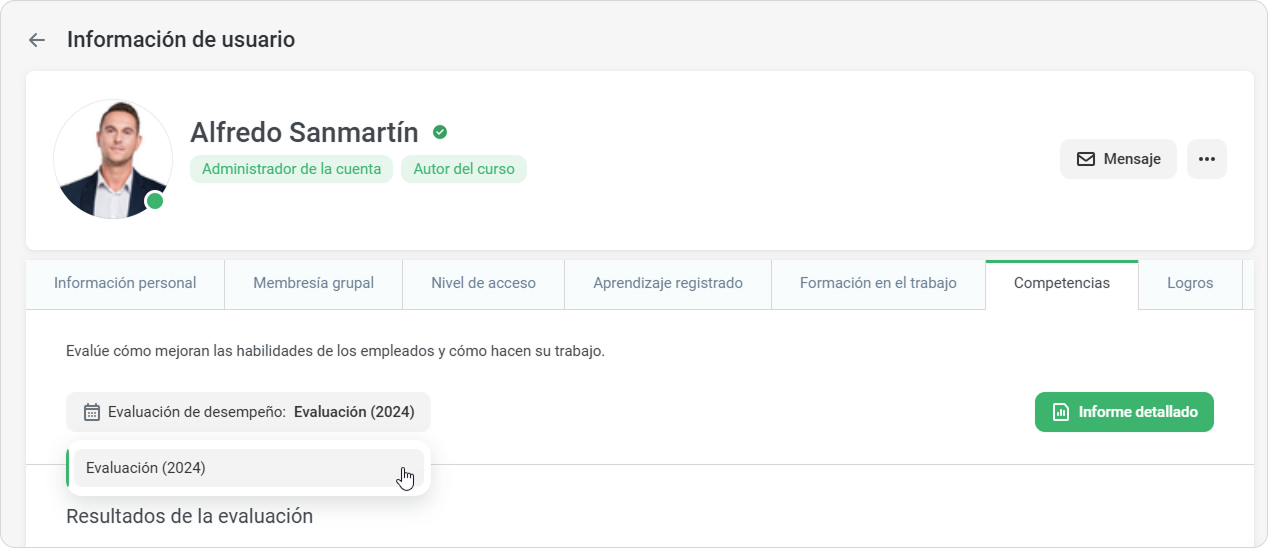The width and height of the screenshot is (1268, 548).
Task: Click the Administrador de la cuenta tag
Action: click(x=291, y=169)
